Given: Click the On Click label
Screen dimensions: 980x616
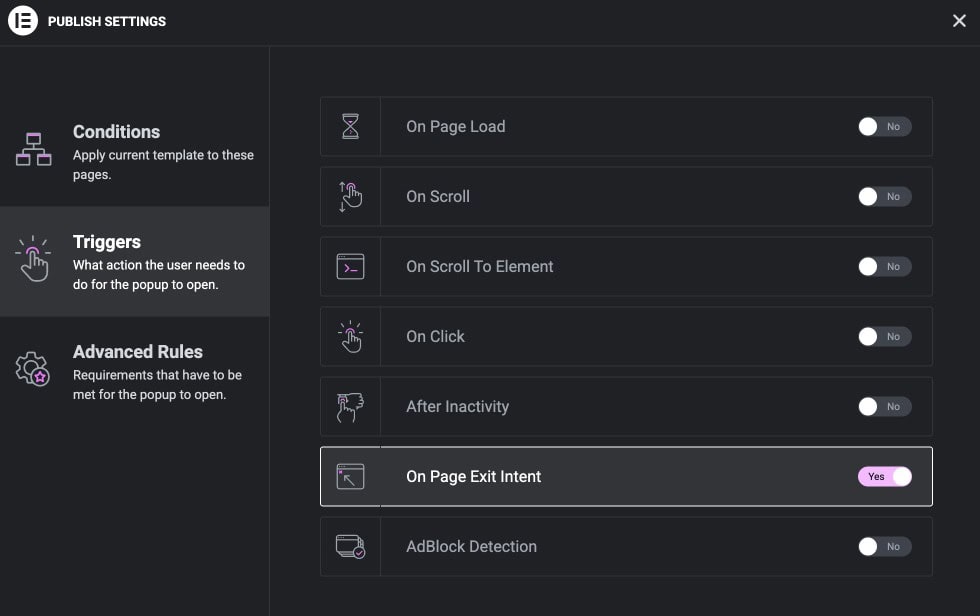Looking at the screenshot, I should [435, 336].
